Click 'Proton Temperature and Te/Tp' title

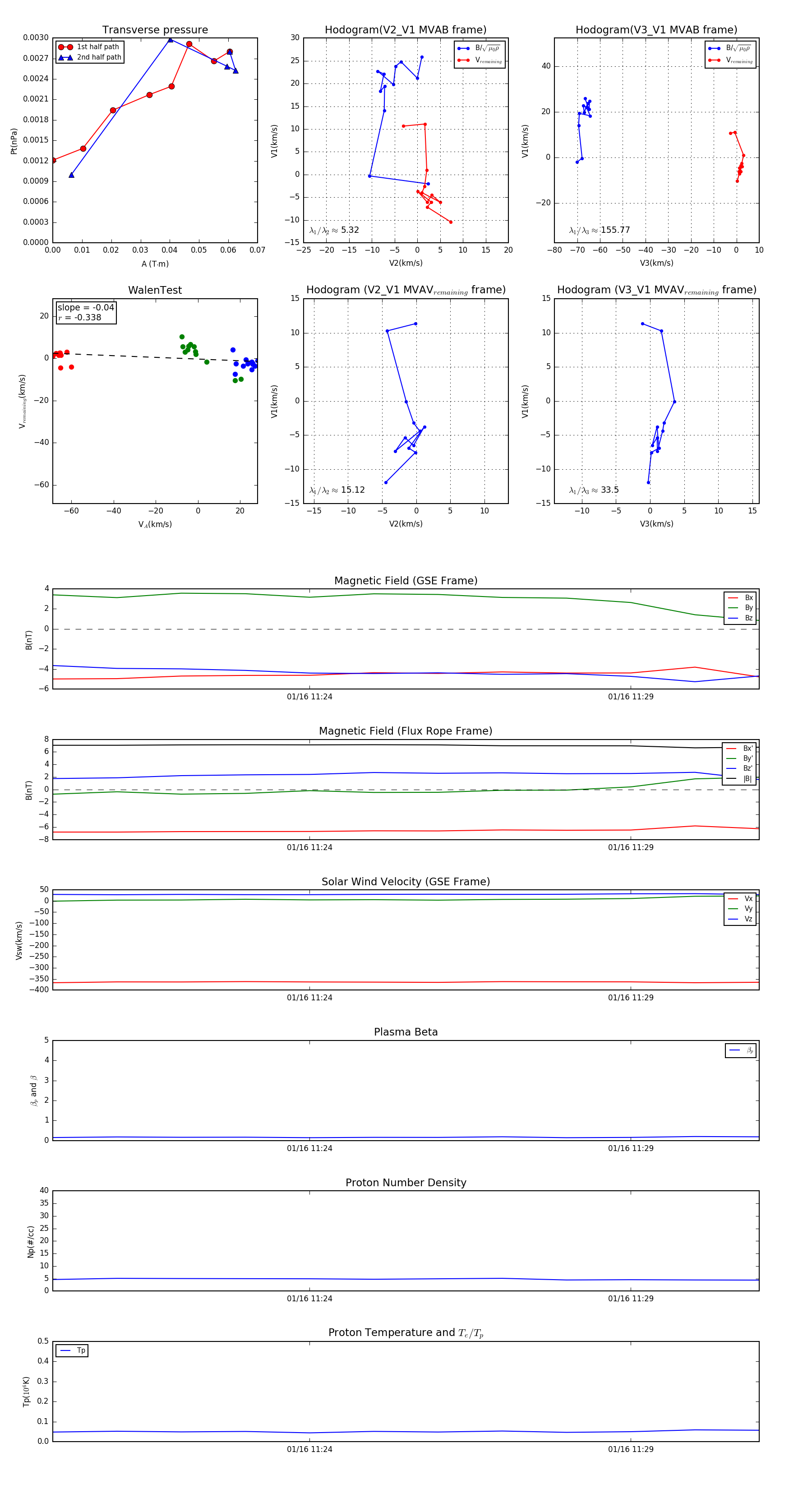[406, 1333]
